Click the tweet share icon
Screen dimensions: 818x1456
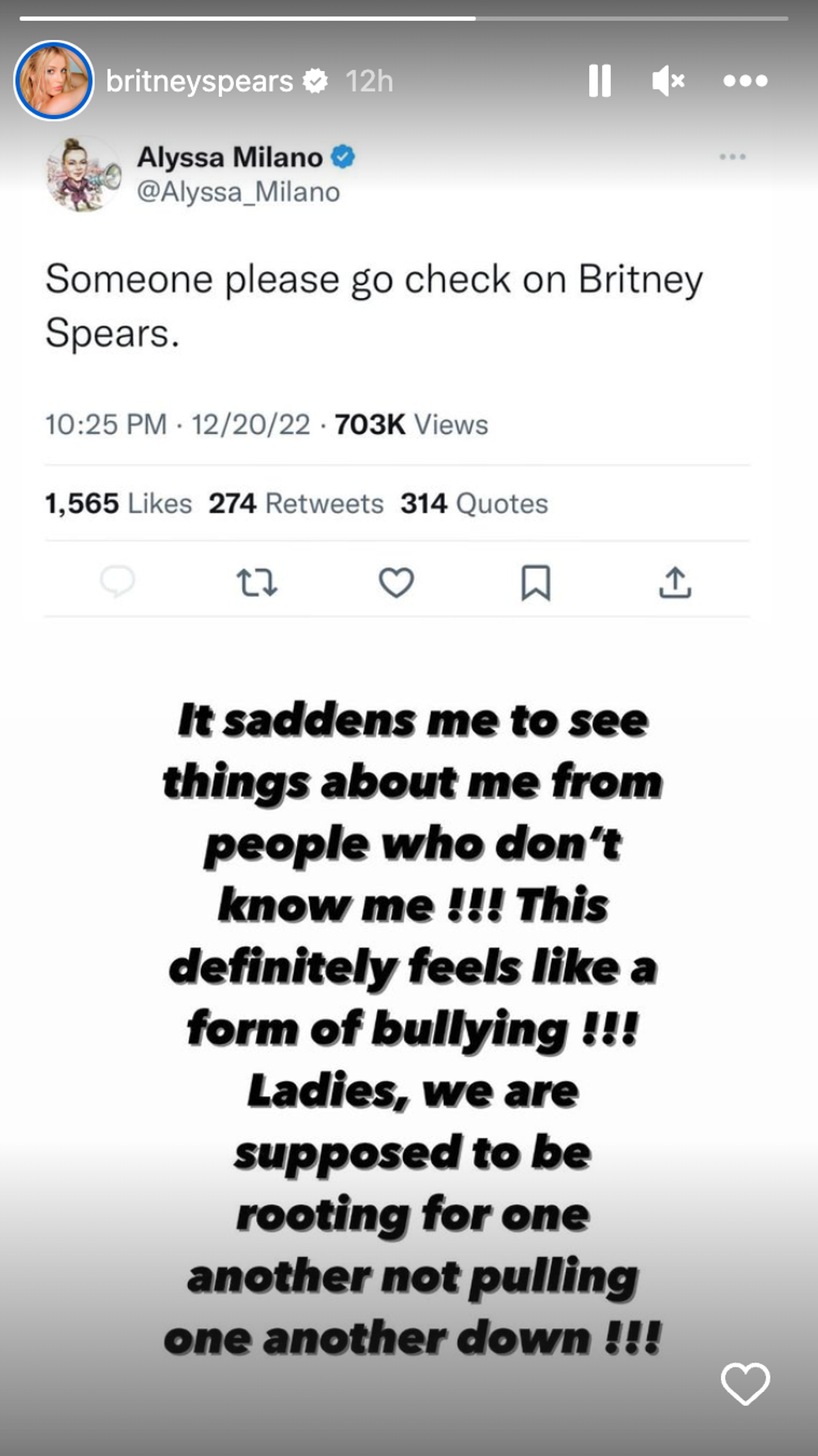(x=674, y=582)
